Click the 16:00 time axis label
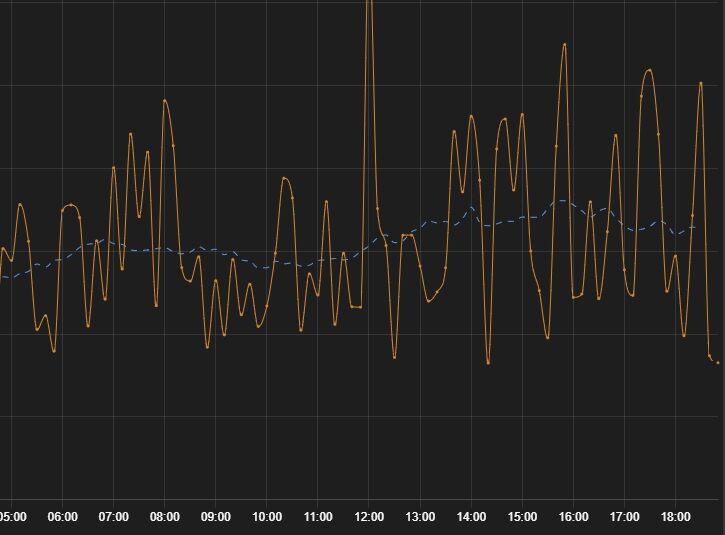This screenshot has width=725, height=535. click(573, 517)
